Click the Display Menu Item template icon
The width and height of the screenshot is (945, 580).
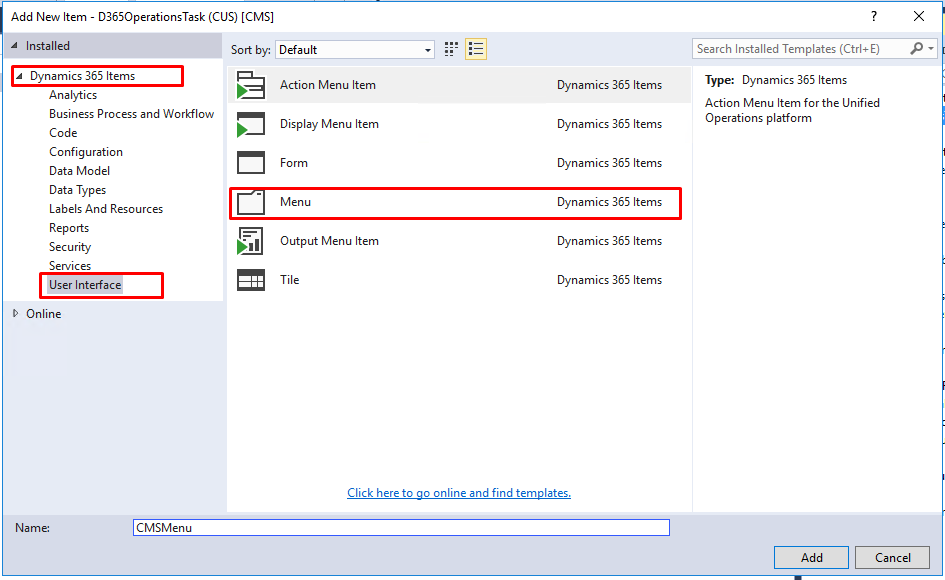(x=251, y=124)
